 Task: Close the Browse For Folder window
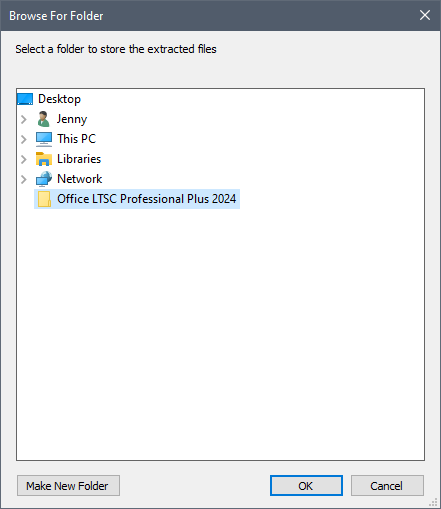tap(425, 15)
